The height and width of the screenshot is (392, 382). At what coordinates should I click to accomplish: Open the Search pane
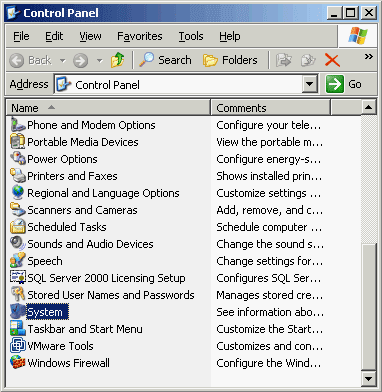pos(165,60)
